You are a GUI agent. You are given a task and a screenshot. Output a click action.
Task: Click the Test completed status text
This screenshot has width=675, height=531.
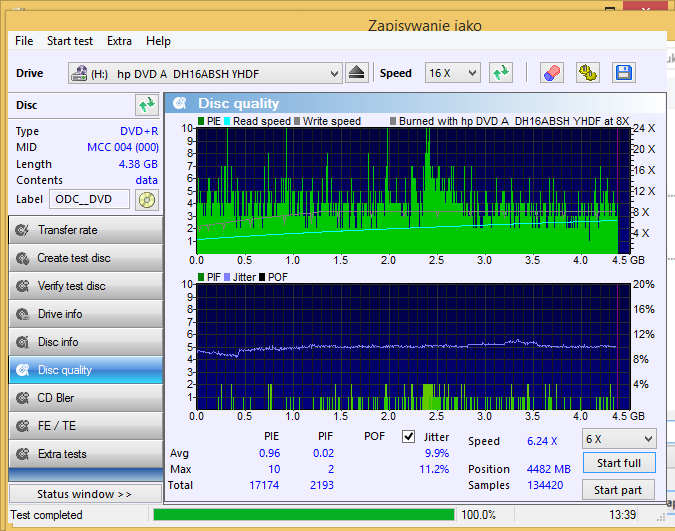click(46, 515)
